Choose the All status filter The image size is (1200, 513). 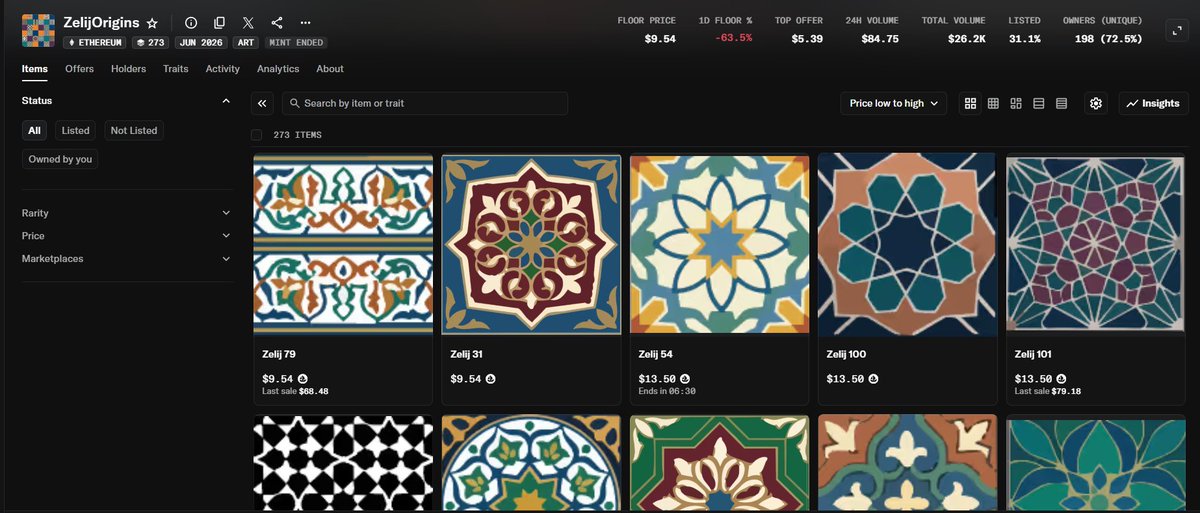pyautogui.click(x=35, y=130)
